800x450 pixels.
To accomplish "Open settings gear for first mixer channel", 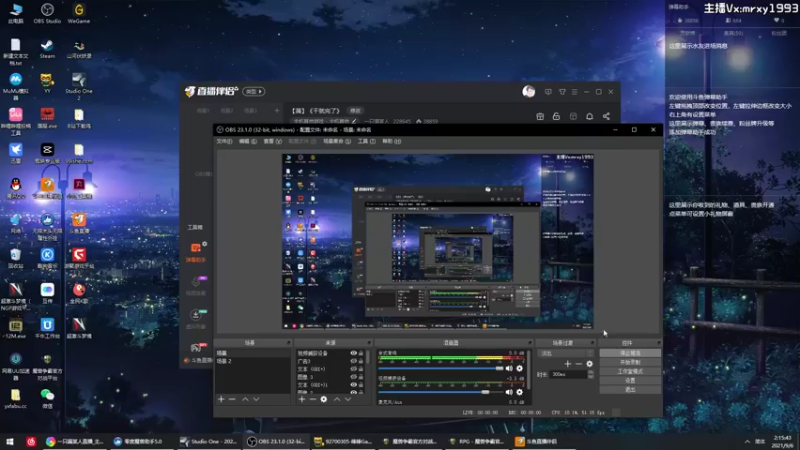I will [x=519, y=368].
